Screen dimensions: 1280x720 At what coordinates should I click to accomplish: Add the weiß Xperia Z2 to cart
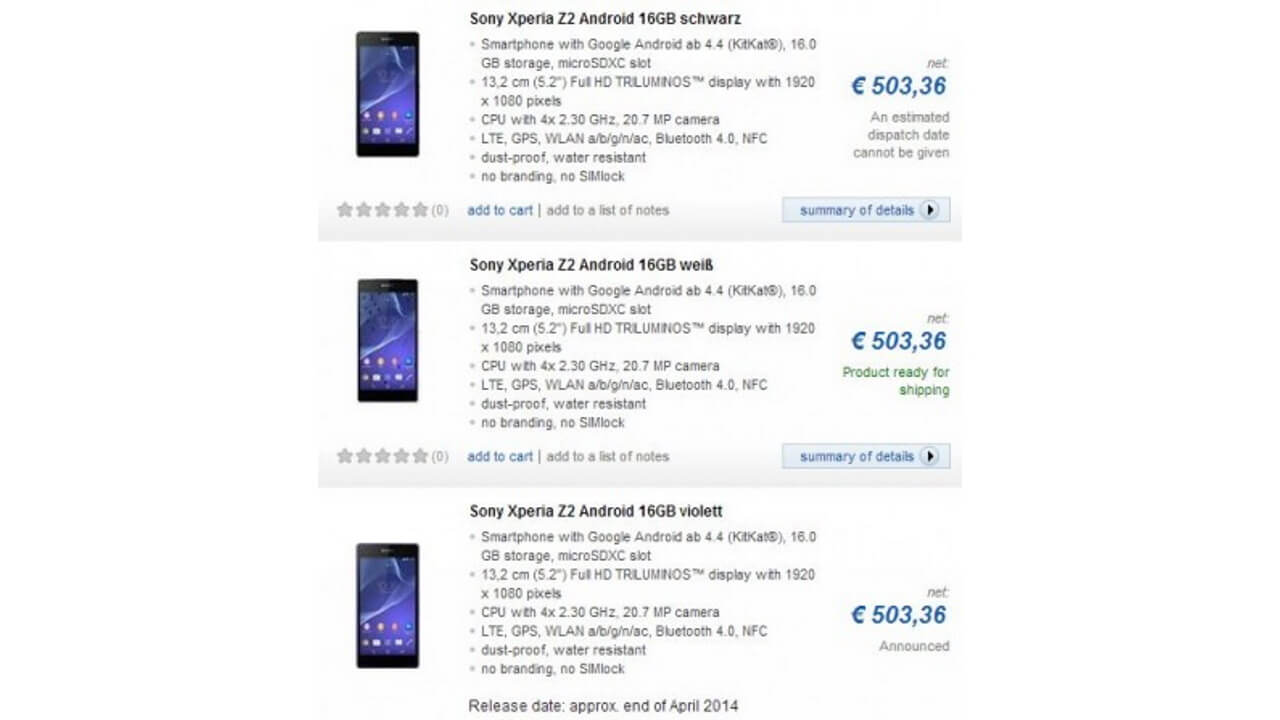click(499, 456)
